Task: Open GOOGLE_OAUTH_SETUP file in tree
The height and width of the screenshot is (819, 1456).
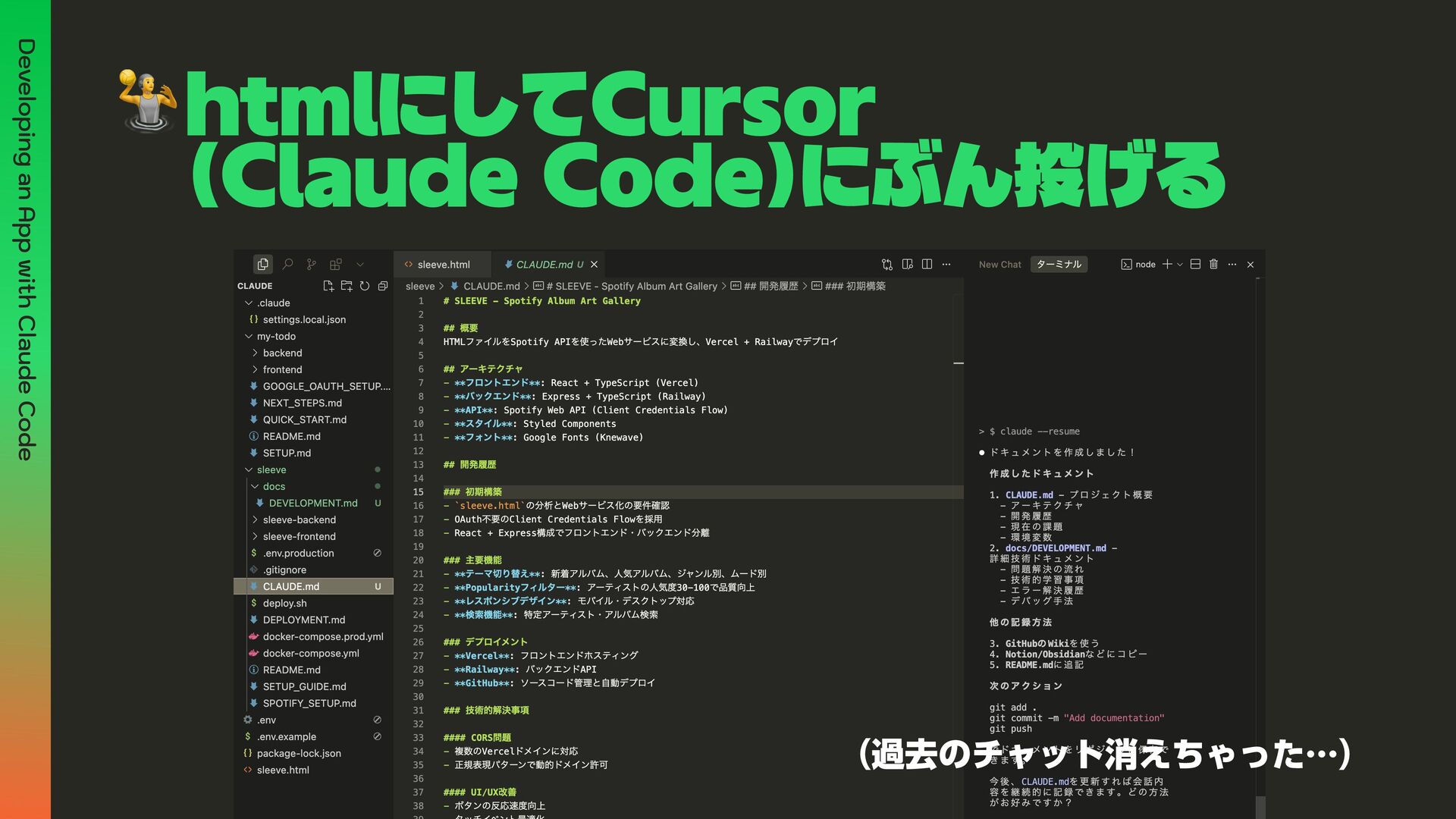Action: click(x=314, y=386)
